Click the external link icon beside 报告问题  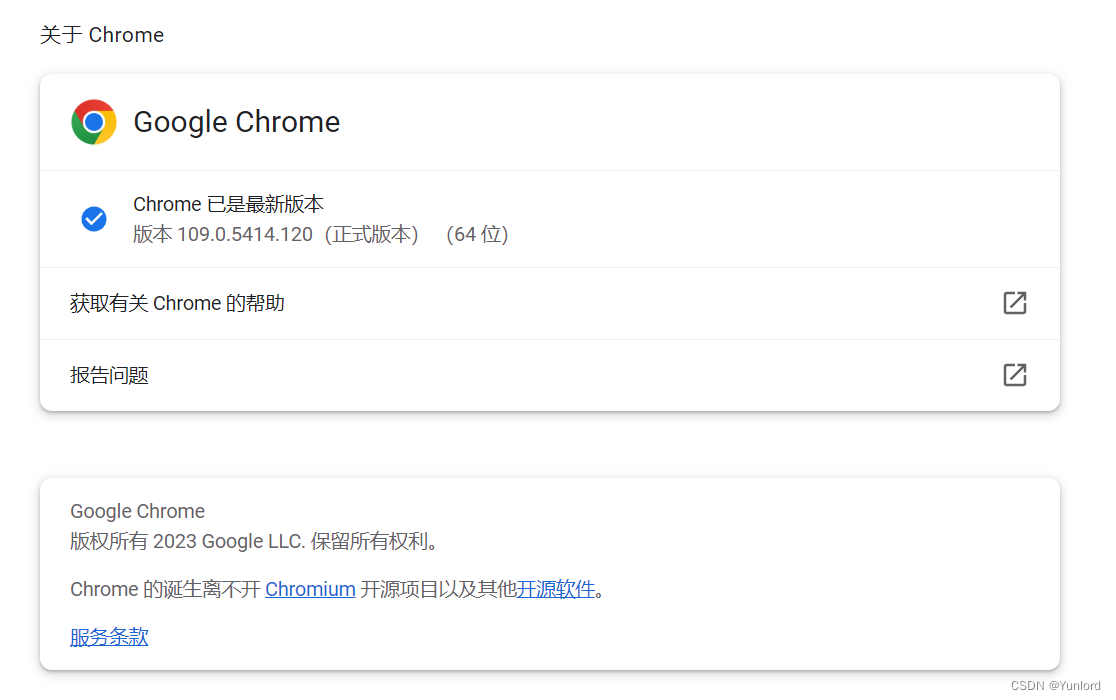(1014, 375)
